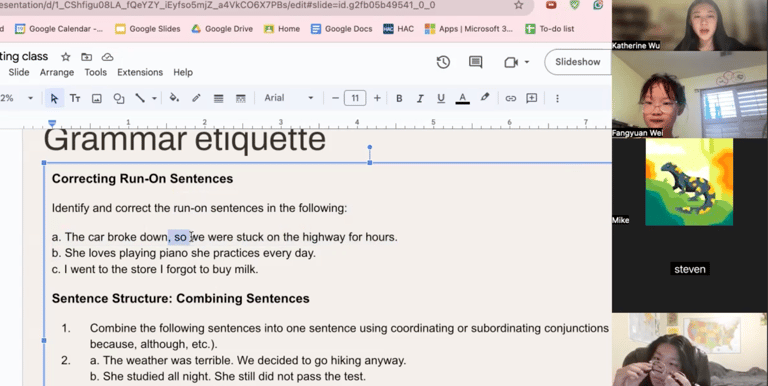The image size is (768, 386).
Task: Select Mike's salamander avatar tile
Action: [689, 182]
